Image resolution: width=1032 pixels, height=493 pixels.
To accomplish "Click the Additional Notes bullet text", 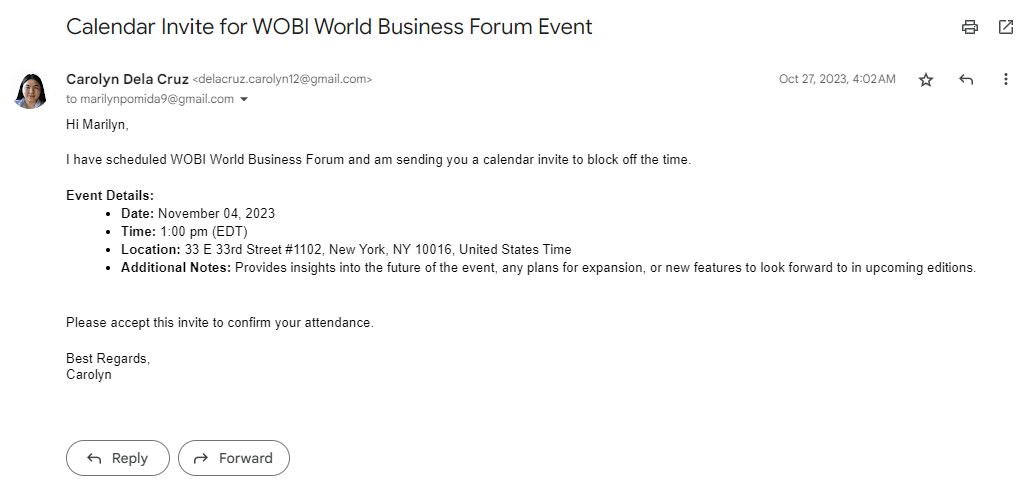I will [x=604, y=268].
